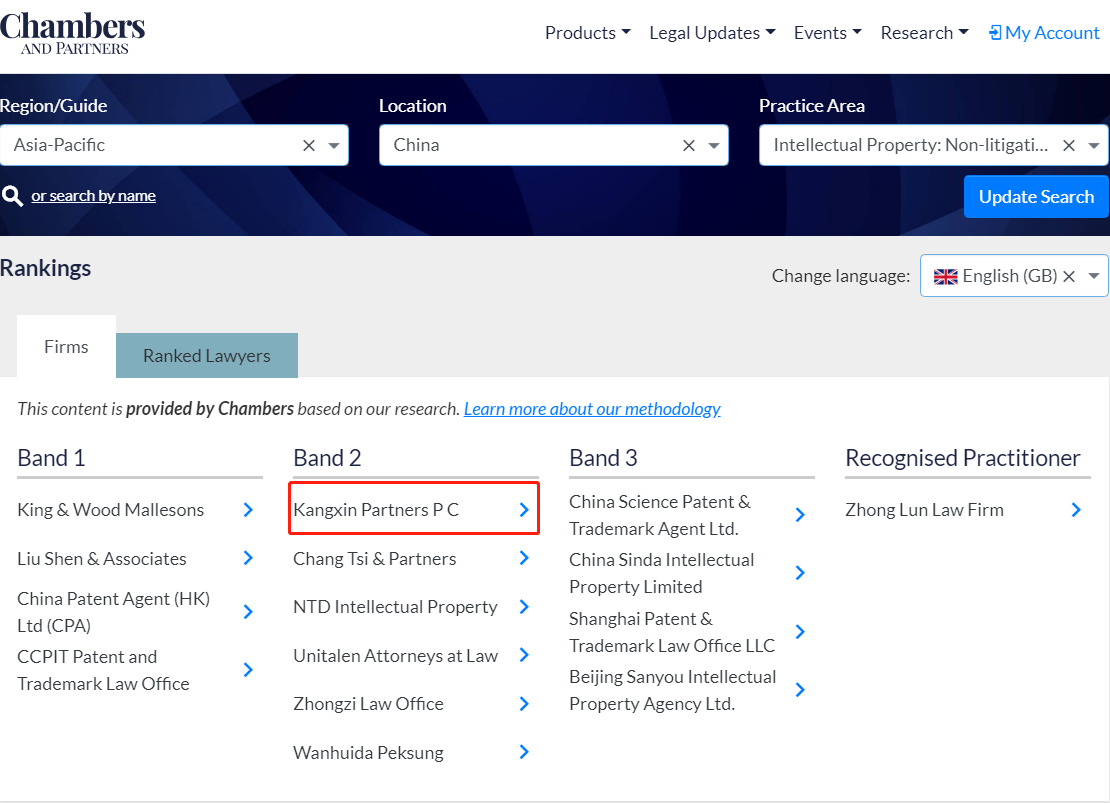Clear the English (GB) language selection
The width and height of the screenshot is (1110, 803).
pos(1069,276)
